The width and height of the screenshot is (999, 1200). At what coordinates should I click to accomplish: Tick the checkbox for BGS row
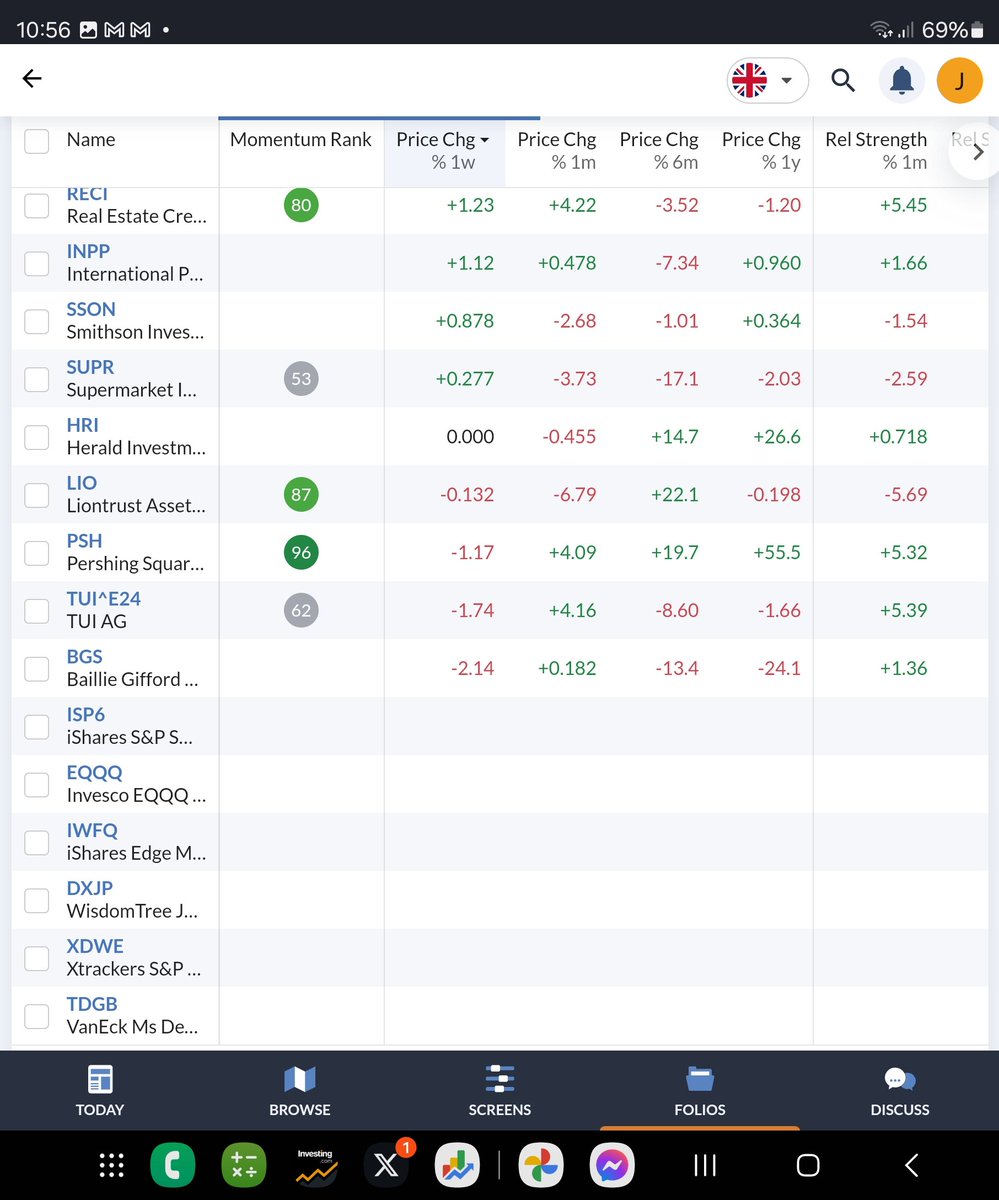click(x=37, y=668)
